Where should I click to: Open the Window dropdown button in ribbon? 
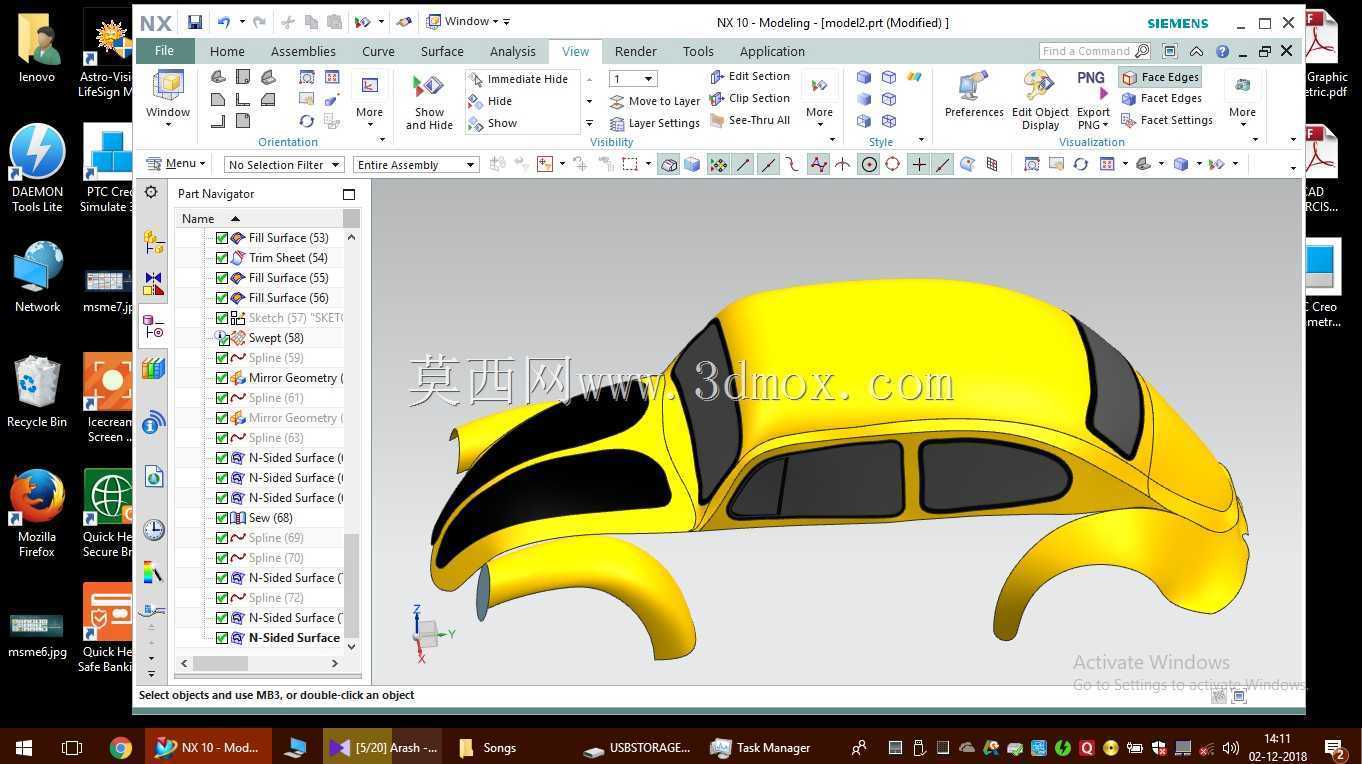[x=168, y=100]
